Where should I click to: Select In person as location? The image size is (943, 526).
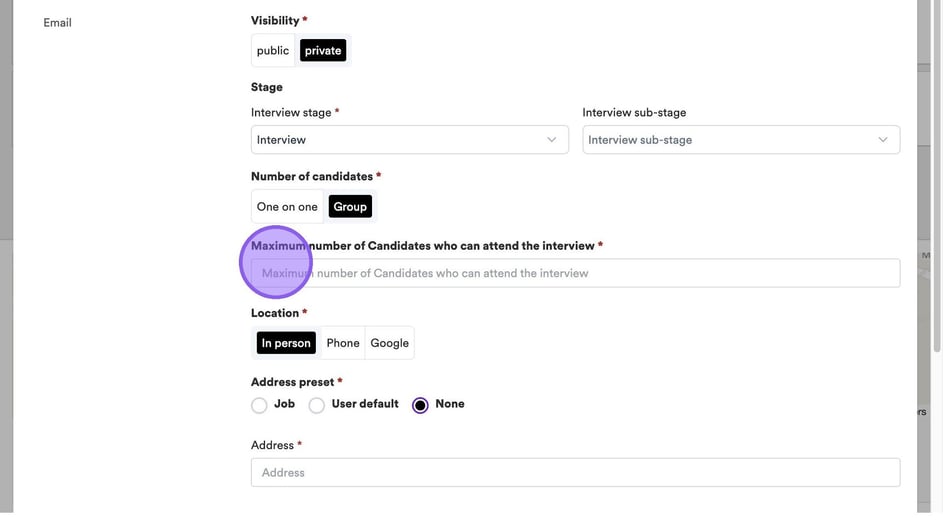pos(286,343)
